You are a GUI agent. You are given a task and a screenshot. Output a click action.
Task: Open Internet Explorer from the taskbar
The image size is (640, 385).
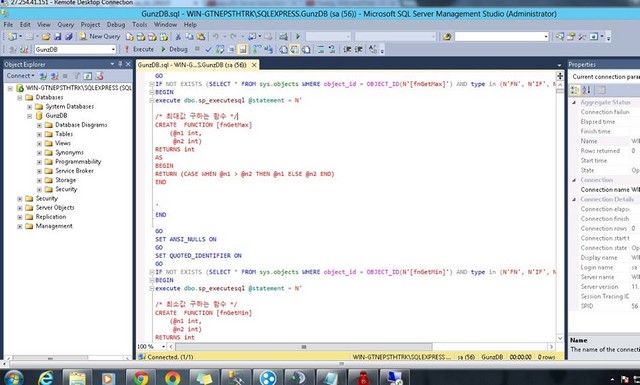(45, 378)
